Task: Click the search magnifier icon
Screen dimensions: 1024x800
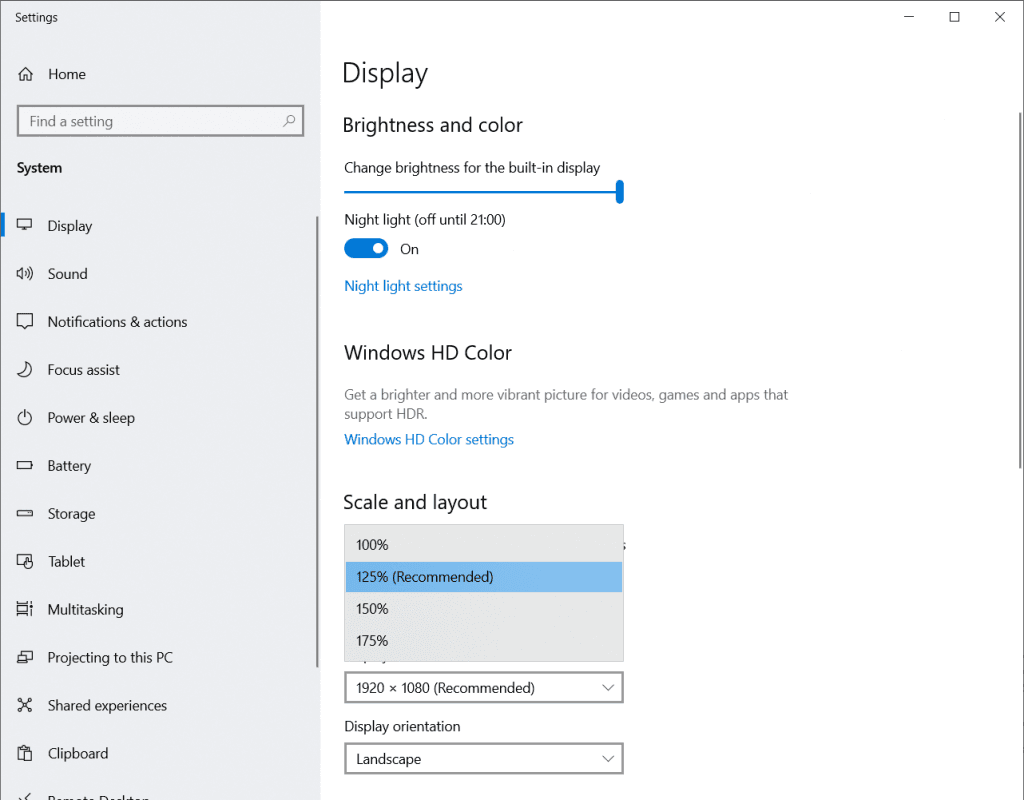Action: [289, 121]
